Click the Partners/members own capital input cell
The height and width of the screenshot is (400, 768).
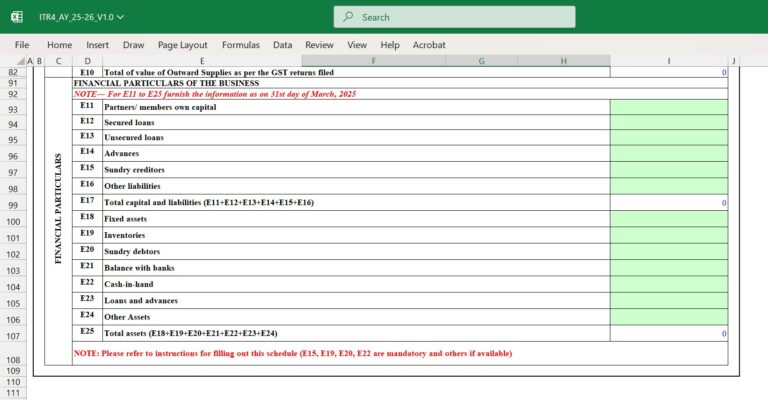click(668, 106)
